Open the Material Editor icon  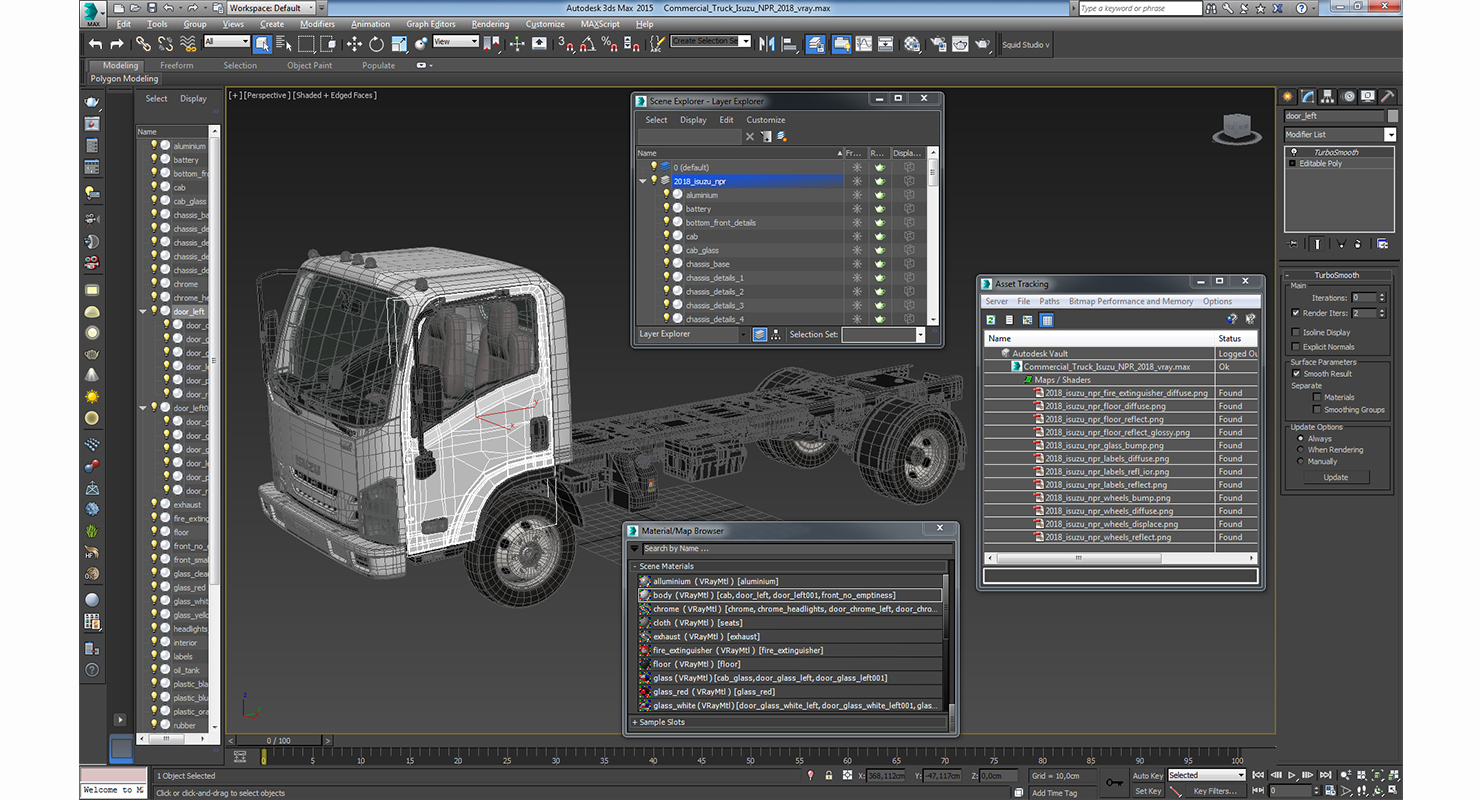tap(912, 44)
